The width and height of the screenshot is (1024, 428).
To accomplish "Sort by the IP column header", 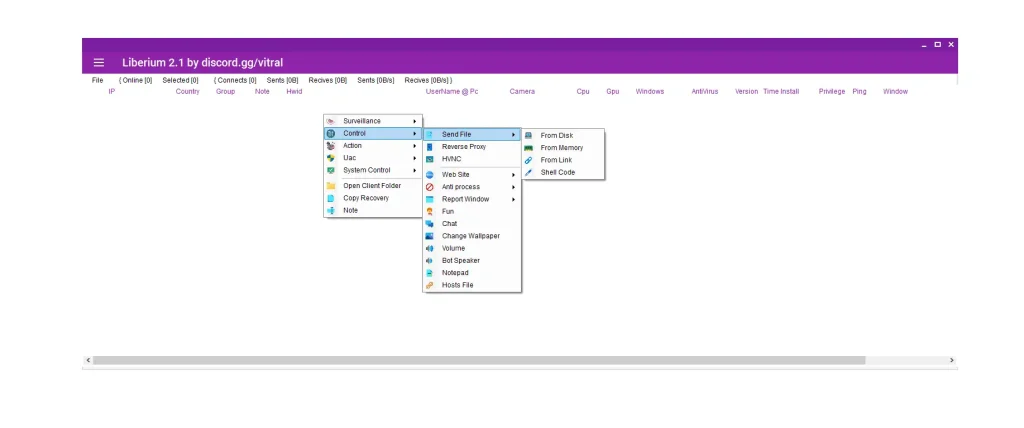I will click(112, 91).
